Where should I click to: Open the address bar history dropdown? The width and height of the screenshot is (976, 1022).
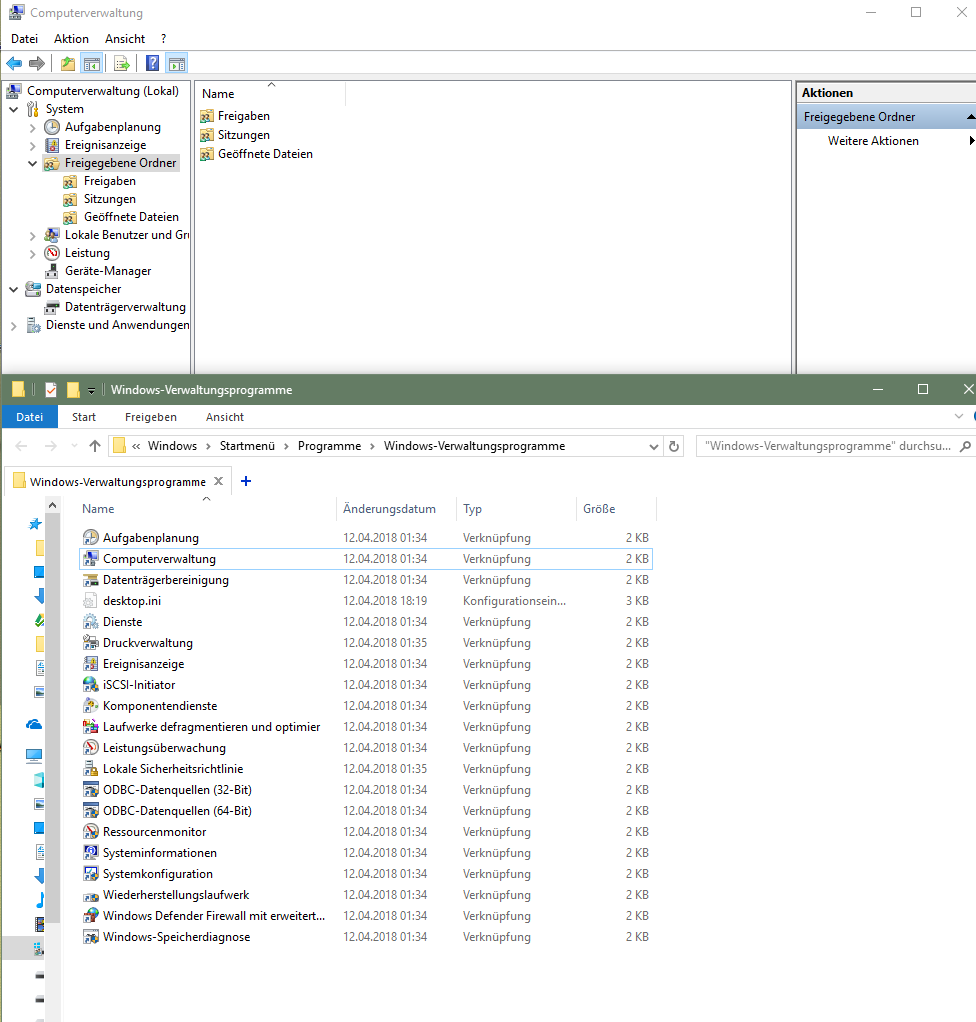653,446
